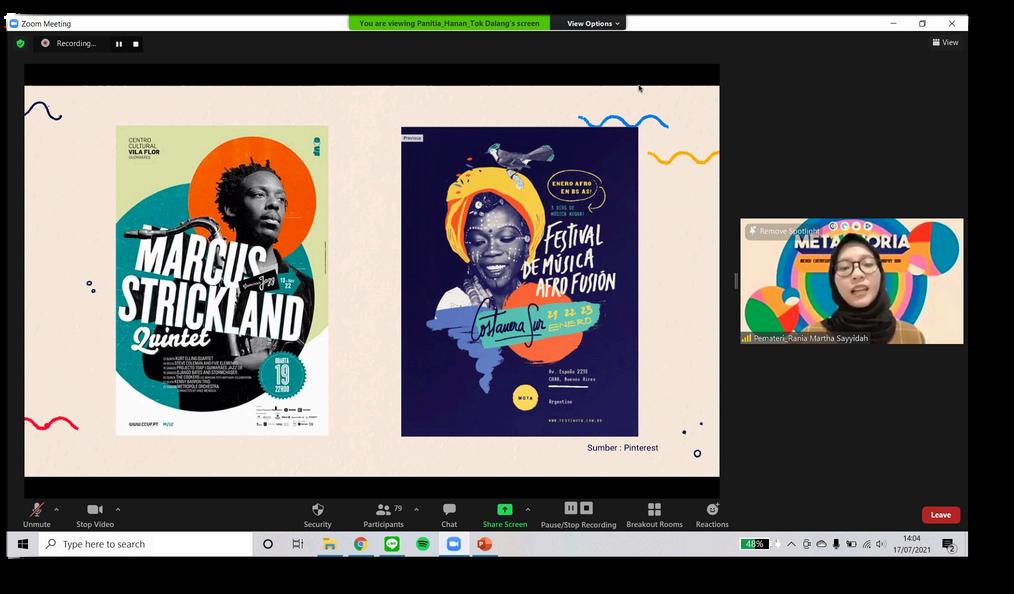Image resolution: width=1014 pixels, height=594 pixels.
Task: Click the Zoom Meeting window title
Action: click(x=46, y=23)
